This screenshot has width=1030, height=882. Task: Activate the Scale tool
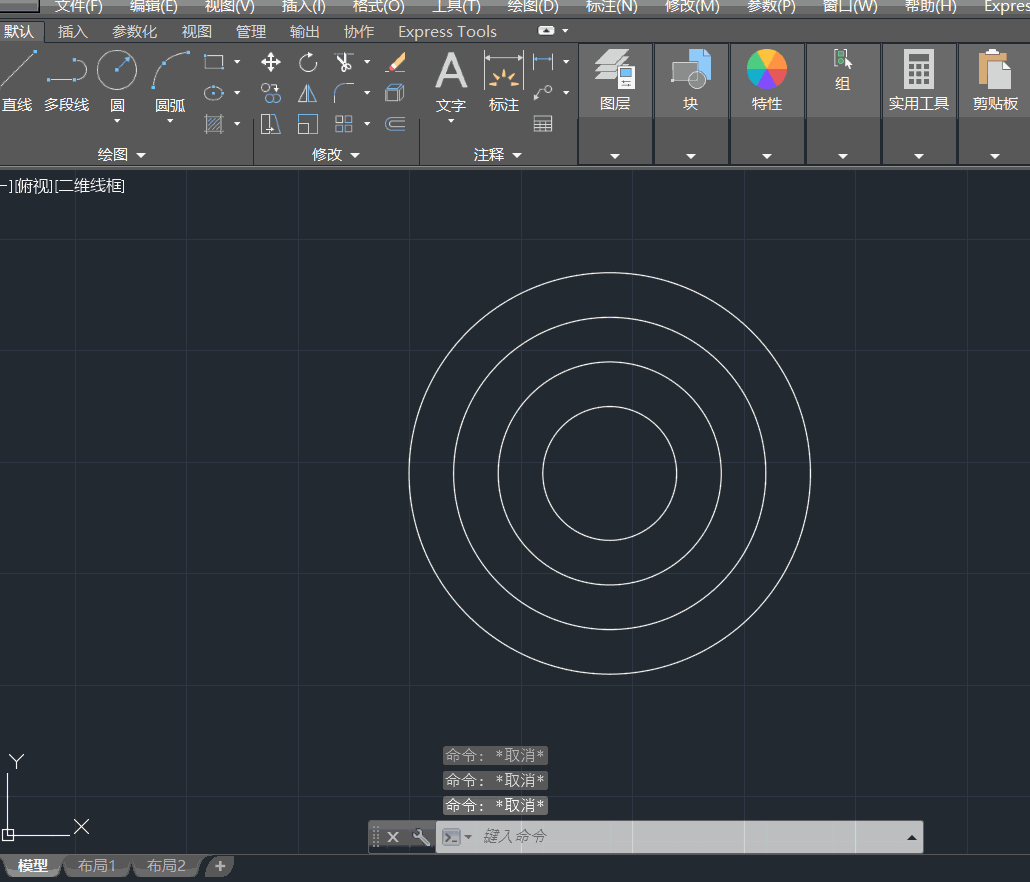click(307, 123)
